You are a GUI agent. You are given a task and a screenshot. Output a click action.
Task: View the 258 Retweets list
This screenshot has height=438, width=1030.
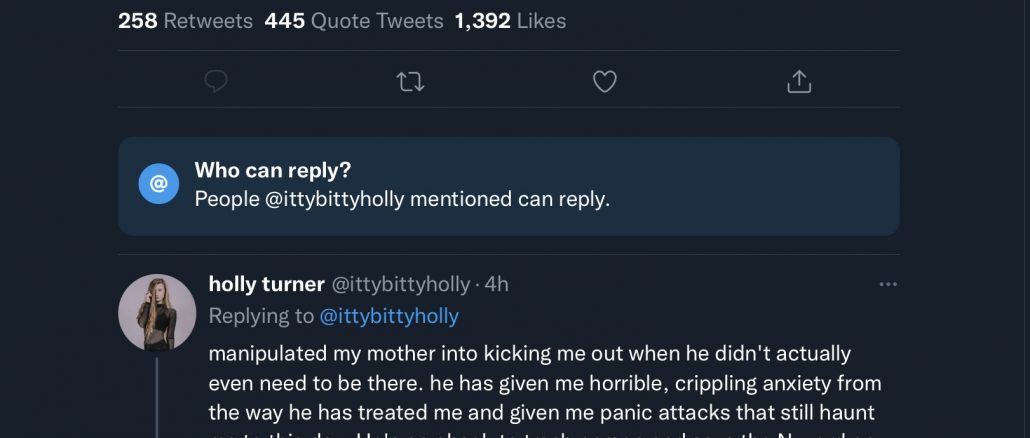point(185,20)
